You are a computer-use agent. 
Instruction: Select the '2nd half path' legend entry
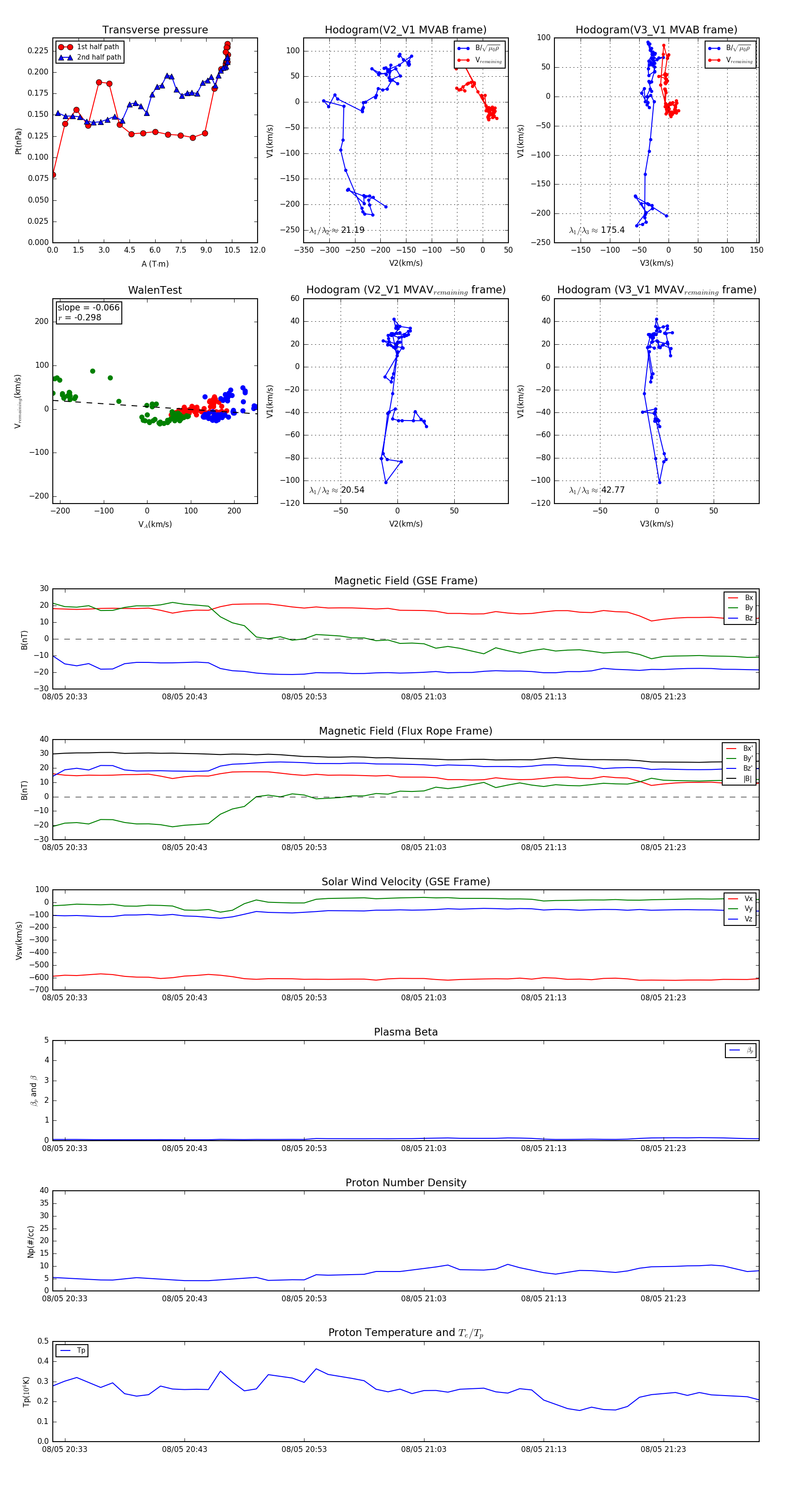click(x=90, y=57)
